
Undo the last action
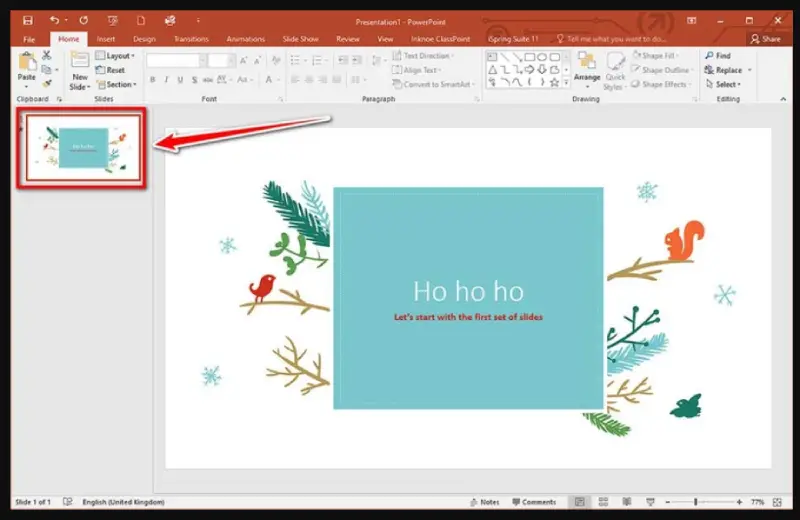(54, 20)
